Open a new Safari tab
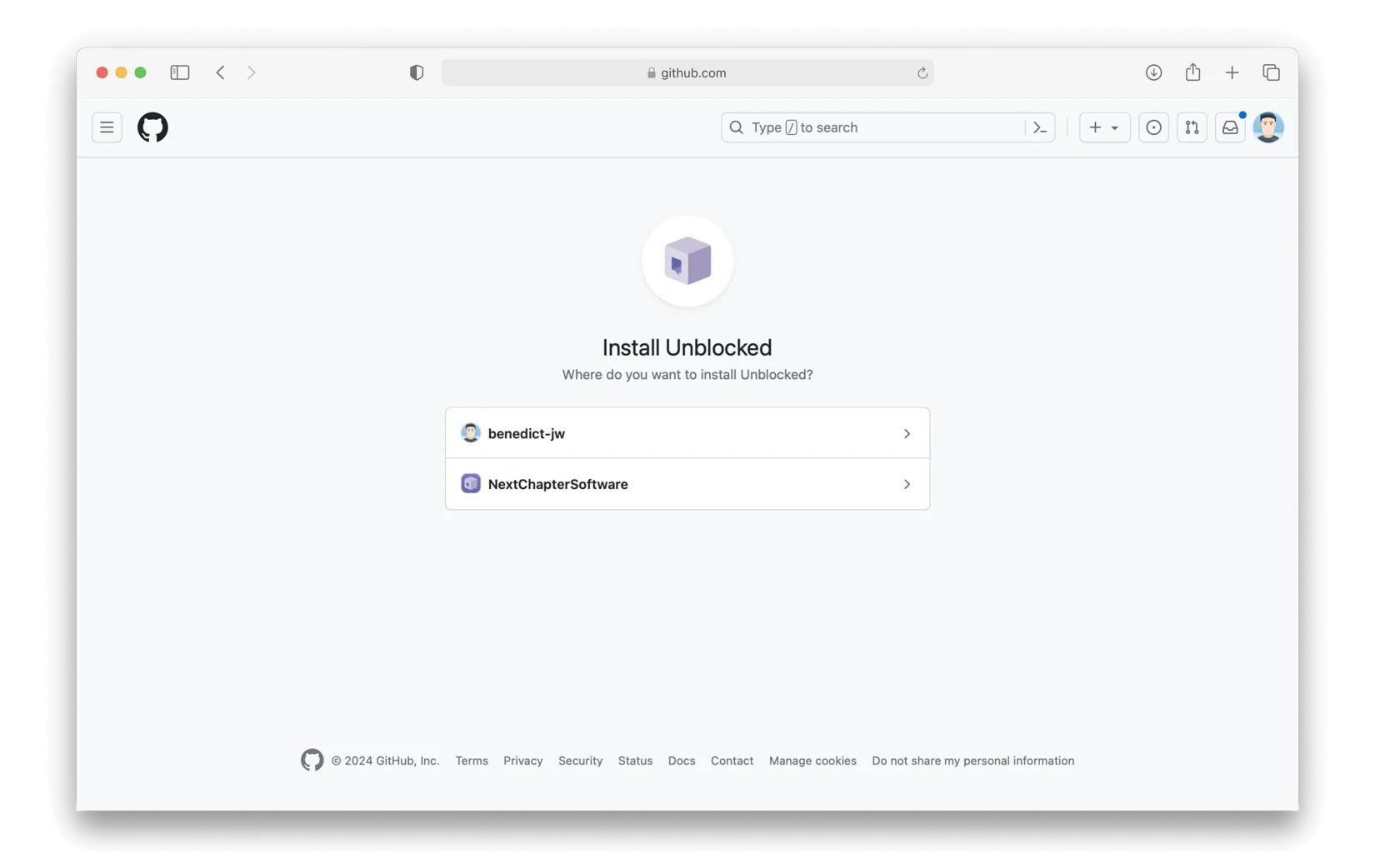The width and height of the screenshot is (1375, 868). tap(1232, 72)
